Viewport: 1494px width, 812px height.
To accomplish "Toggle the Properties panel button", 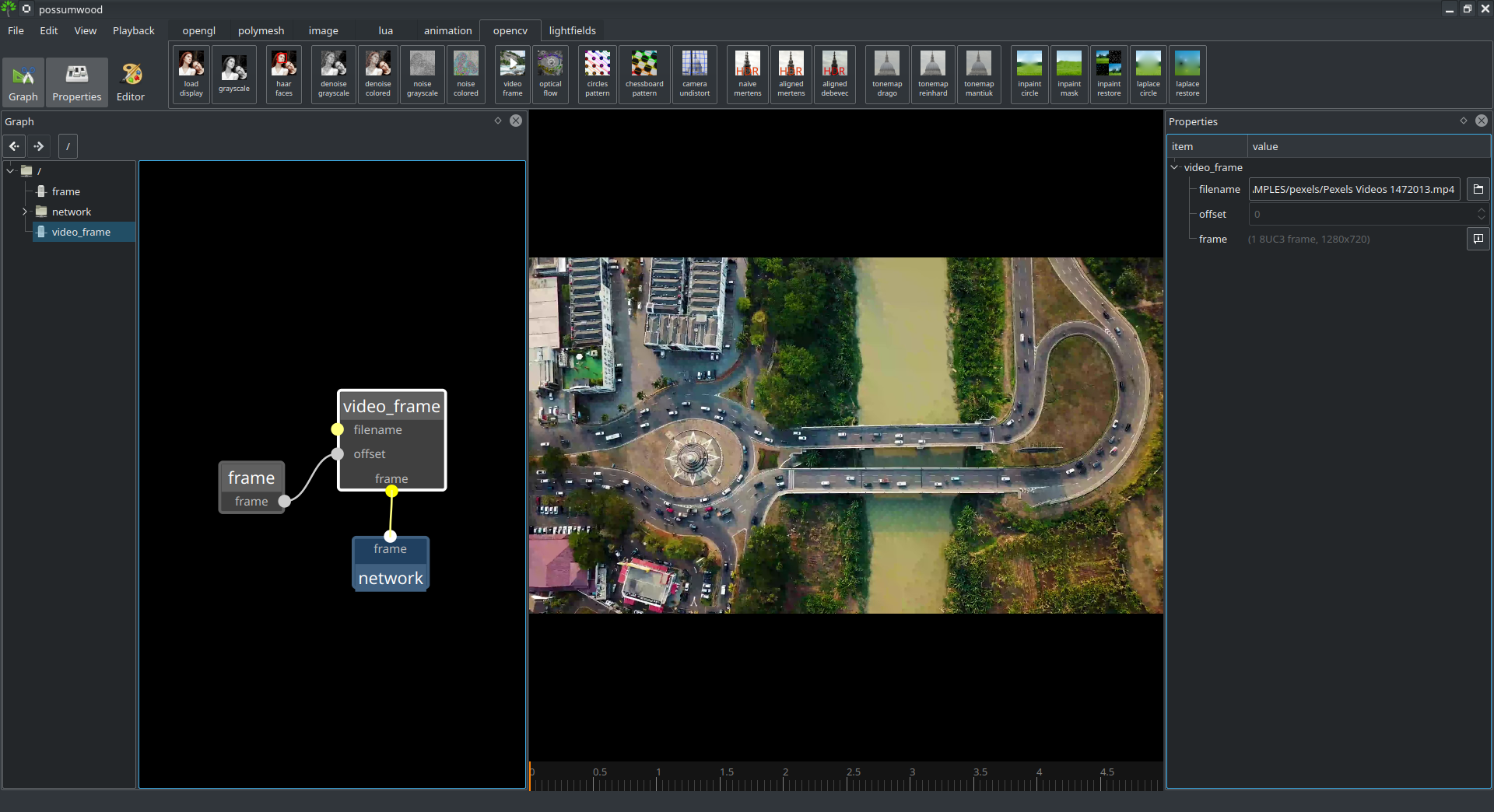I will pos(76,82).
